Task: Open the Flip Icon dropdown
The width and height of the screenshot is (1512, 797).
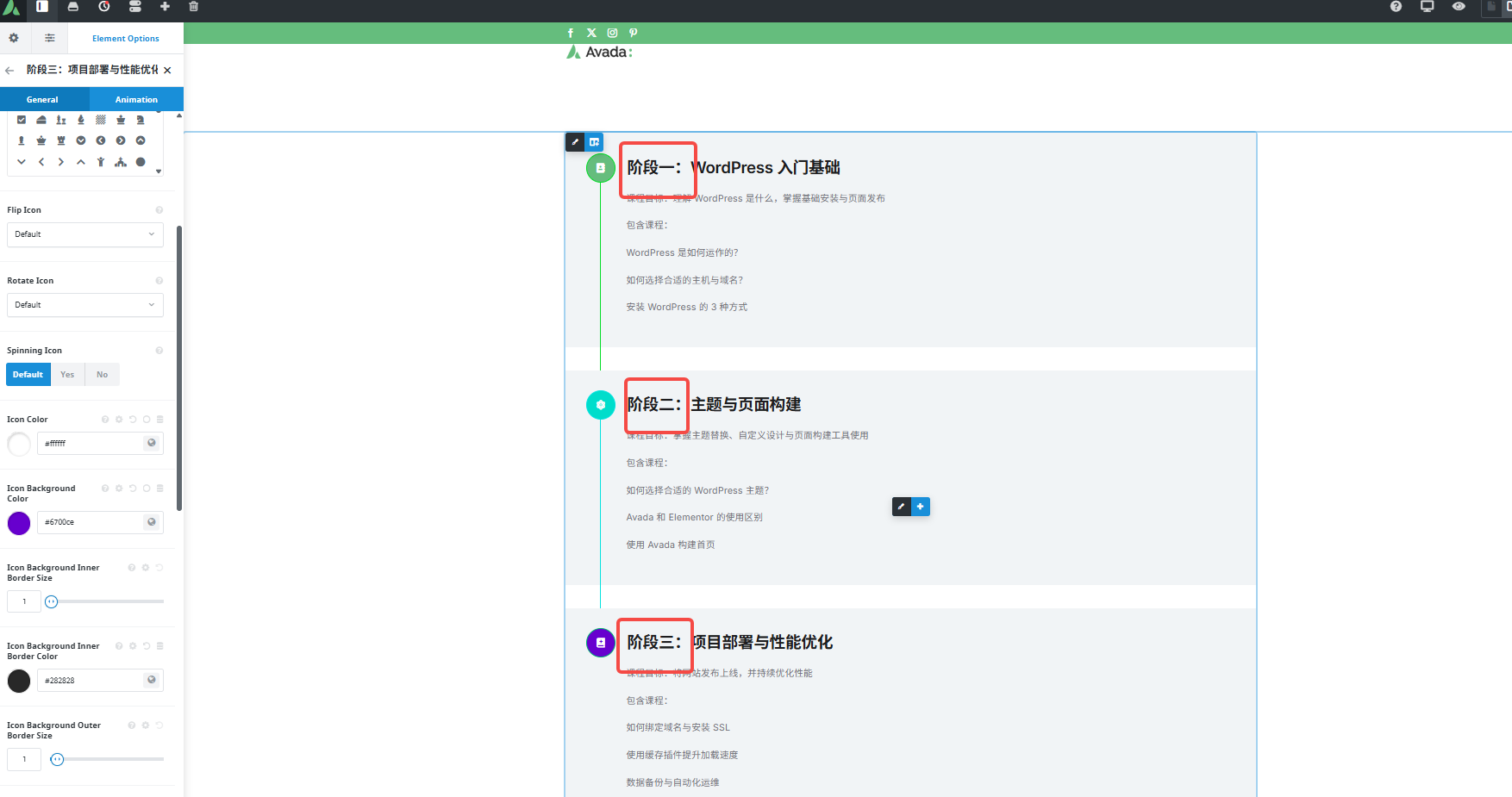Action: point(84,234)
